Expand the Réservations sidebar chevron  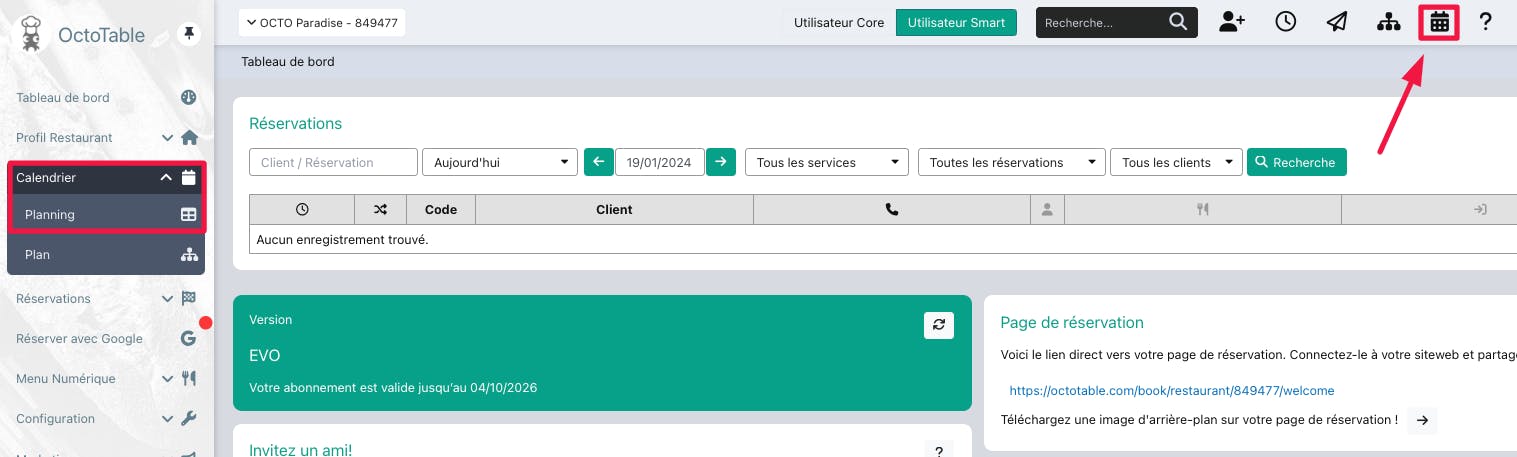click(167, 298)
